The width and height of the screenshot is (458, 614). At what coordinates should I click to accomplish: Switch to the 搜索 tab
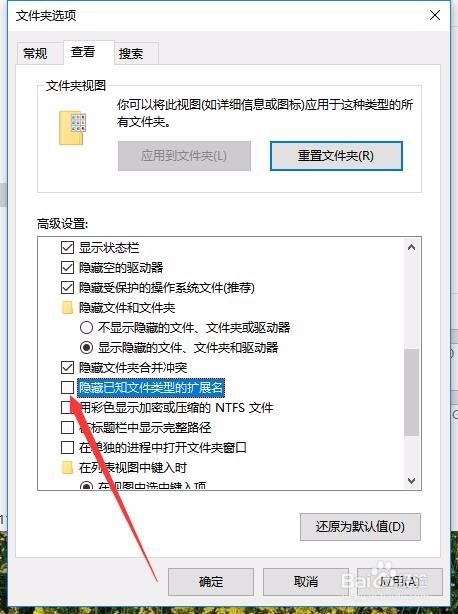pyautogui.click(x=131, y=53)
